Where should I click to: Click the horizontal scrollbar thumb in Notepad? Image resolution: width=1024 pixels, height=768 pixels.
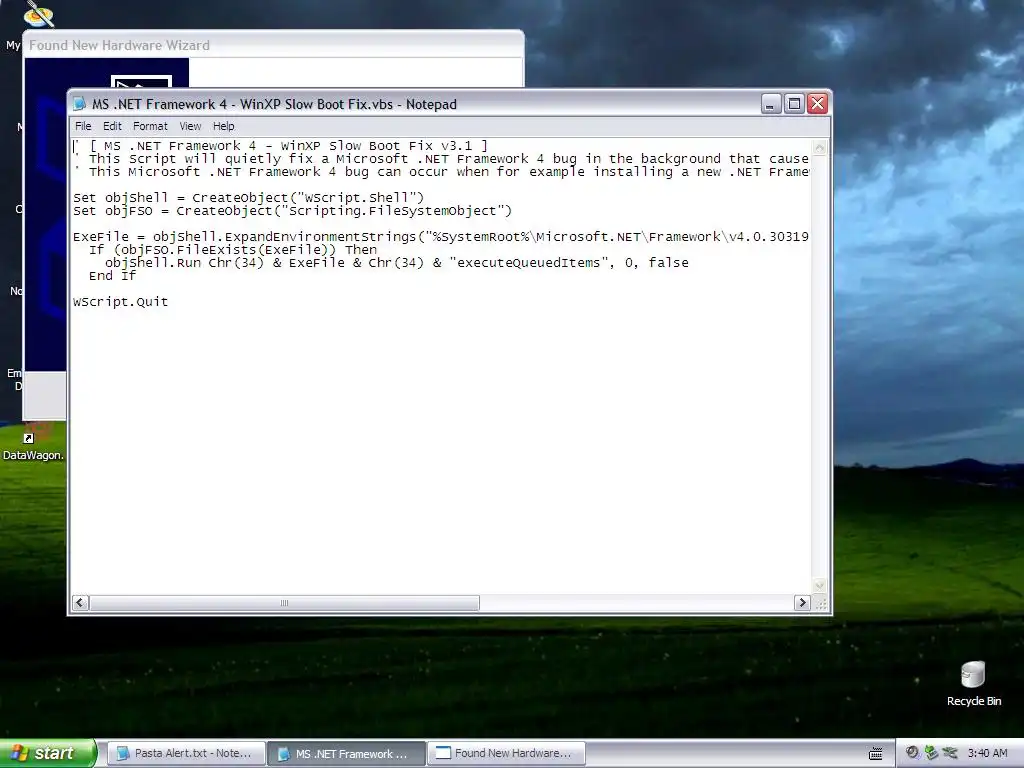[284, 603]
